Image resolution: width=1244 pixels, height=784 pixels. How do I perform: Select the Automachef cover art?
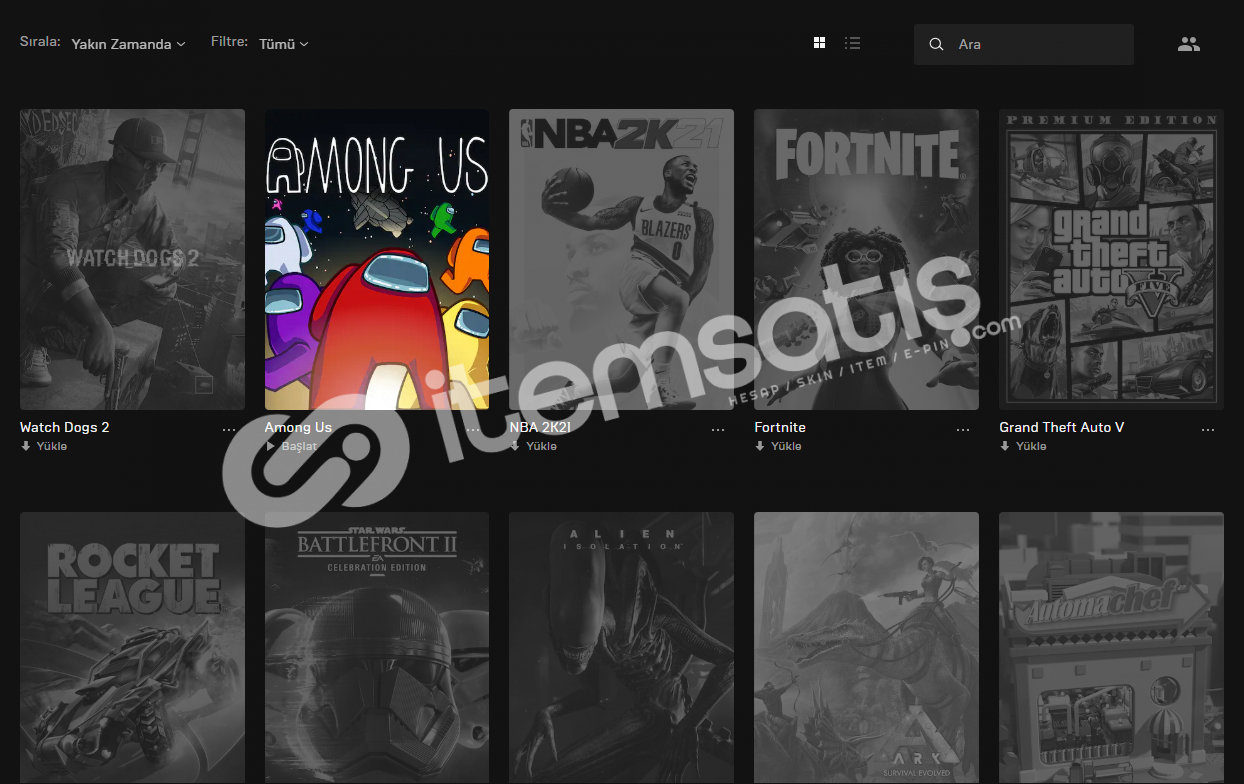[x=1111, y=648]
